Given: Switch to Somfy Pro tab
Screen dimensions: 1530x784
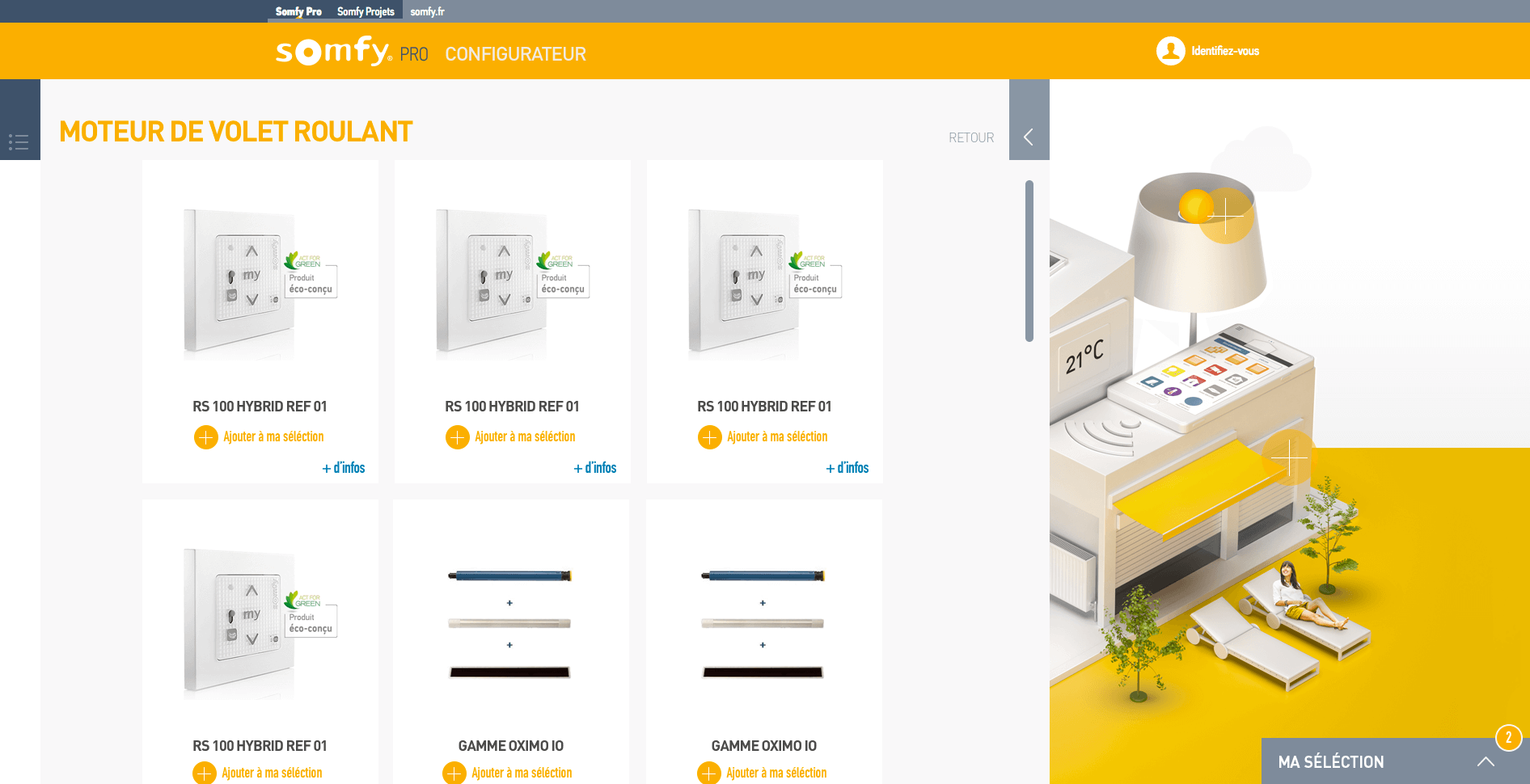Looking at the screenshot, I should click(298, 11).
